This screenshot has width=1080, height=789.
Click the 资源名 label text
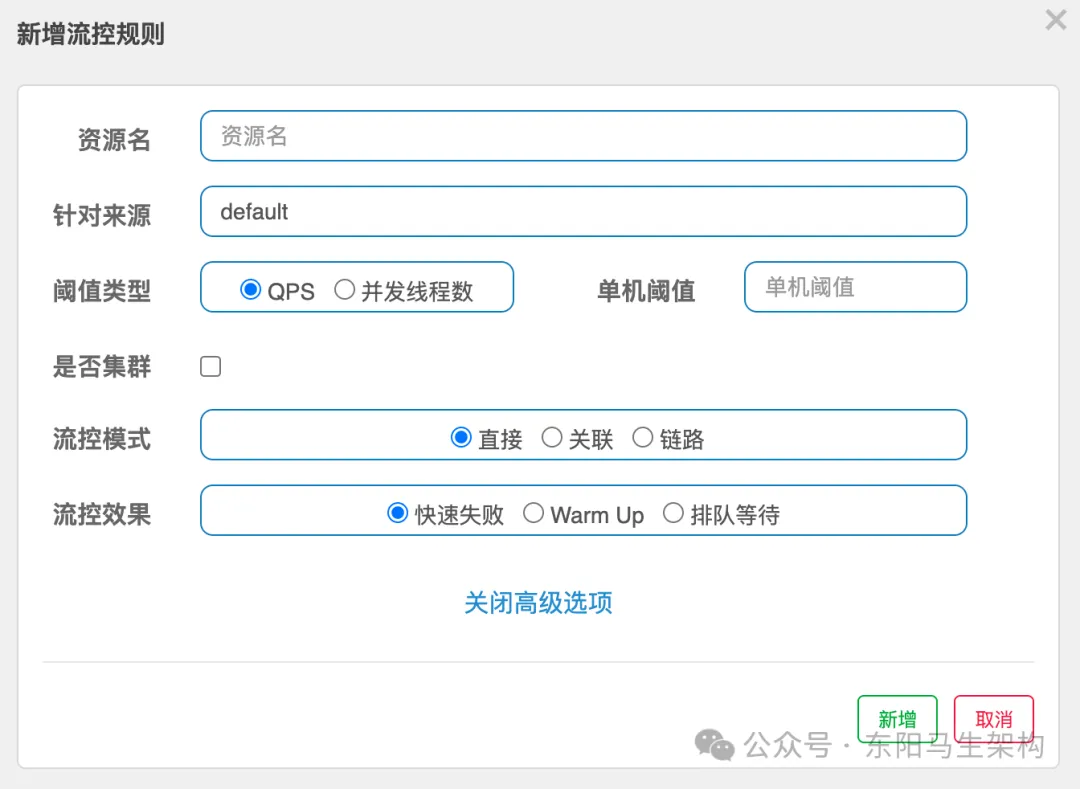(x=114, y=140)
